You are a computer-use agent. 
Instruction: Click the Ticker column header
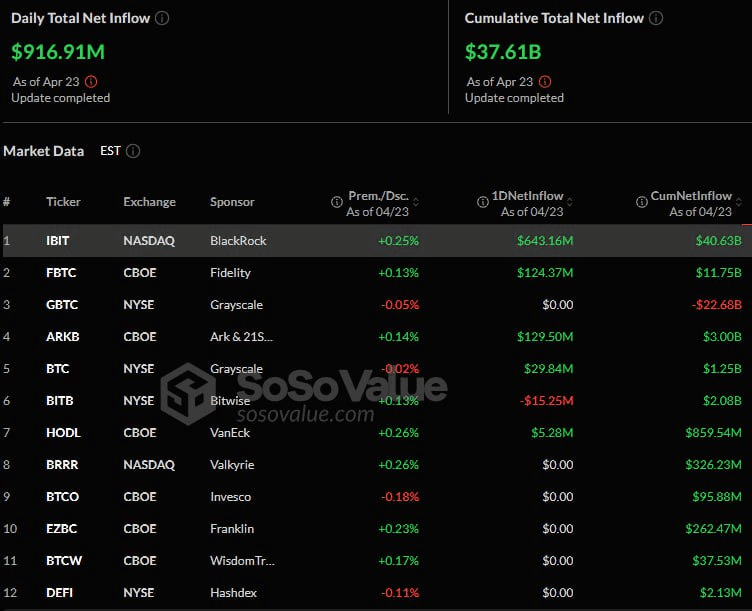point(63,202)
